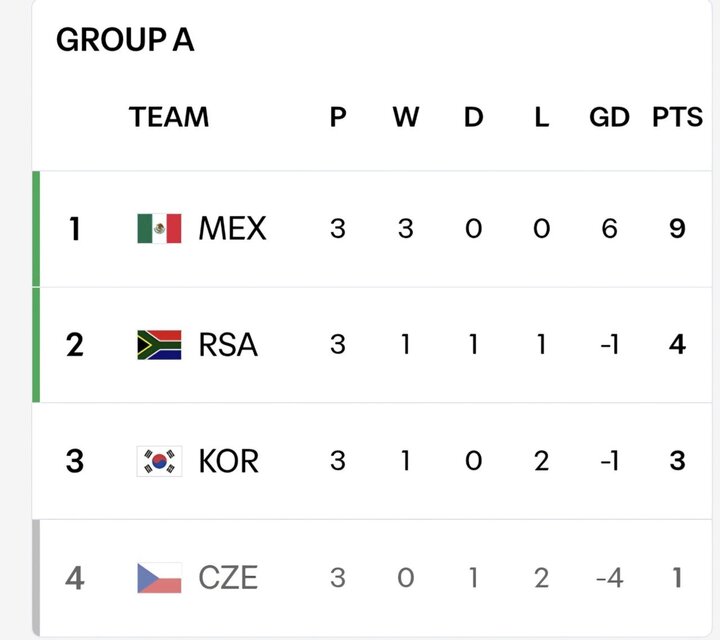
Task: Sort by the GD column header
Action: (x=609, y=117)
